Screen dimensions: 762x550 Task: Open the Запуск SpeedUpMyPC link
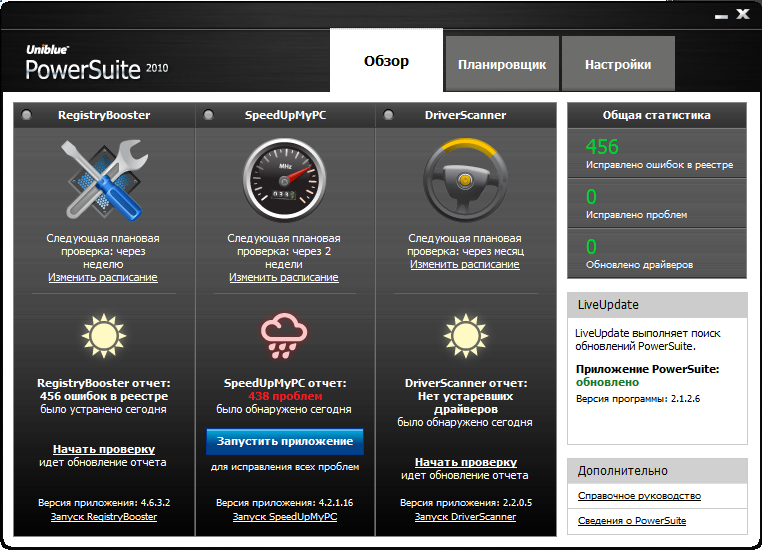point(284,517)
